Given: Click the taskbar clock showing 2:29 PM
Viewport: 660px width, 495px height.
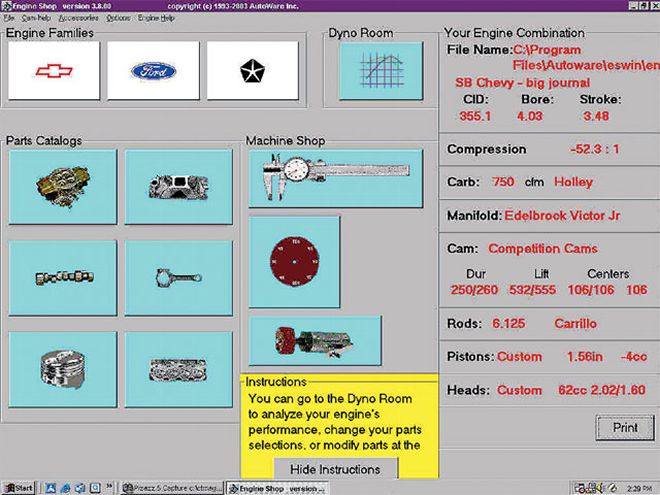Looking at the screenshot, I should [x=639, y=488].
